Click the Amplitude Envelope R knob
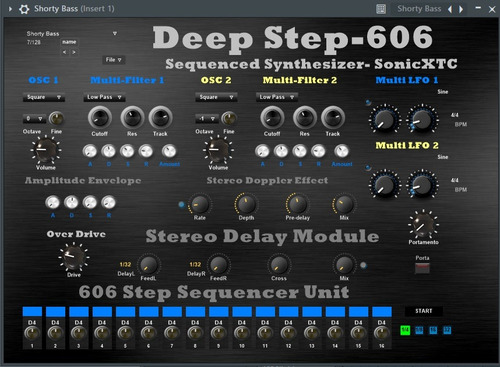The image size is (500, 367). tap(108, 202)
